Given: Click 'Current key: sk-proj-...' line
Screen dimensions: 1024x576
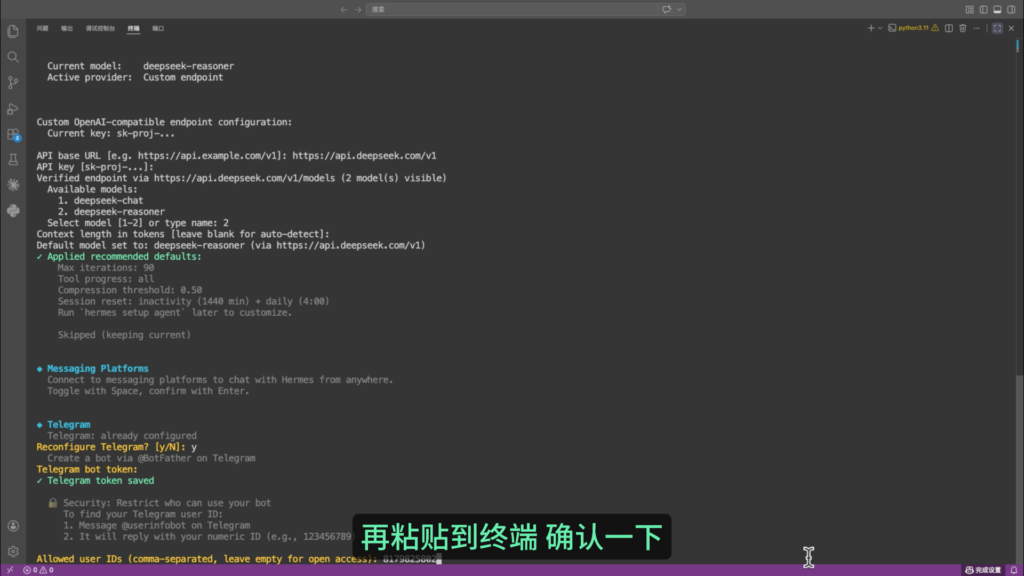Looking at the screenshot, I should tap(111, 133).
